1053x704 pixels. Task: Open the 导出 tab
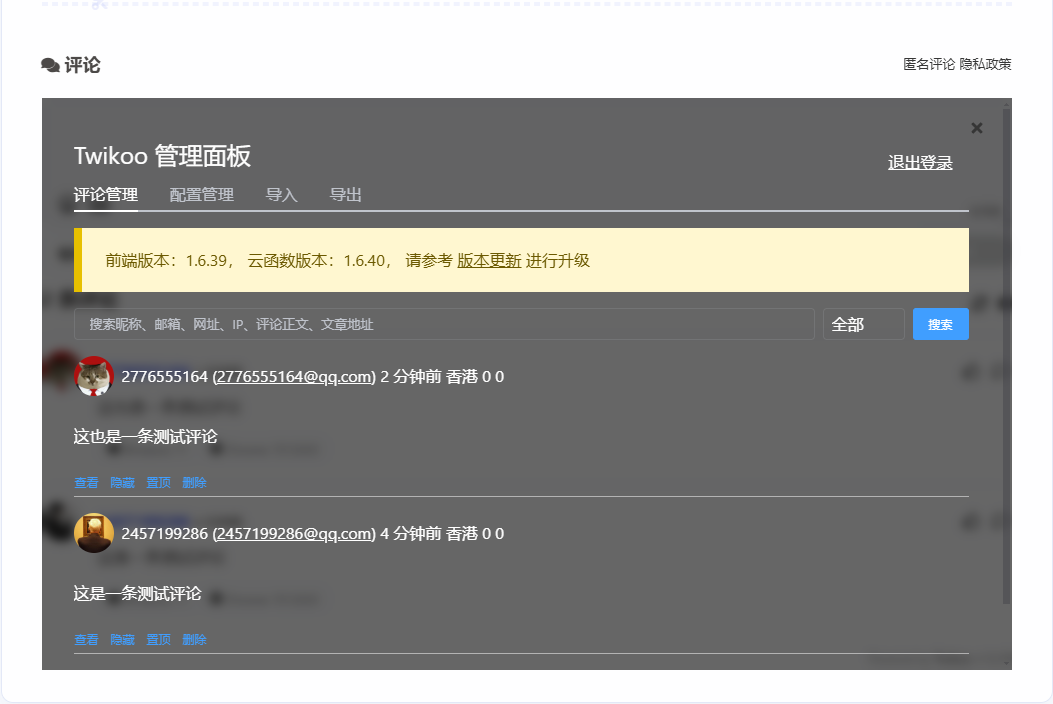click(x=345, y=195)
